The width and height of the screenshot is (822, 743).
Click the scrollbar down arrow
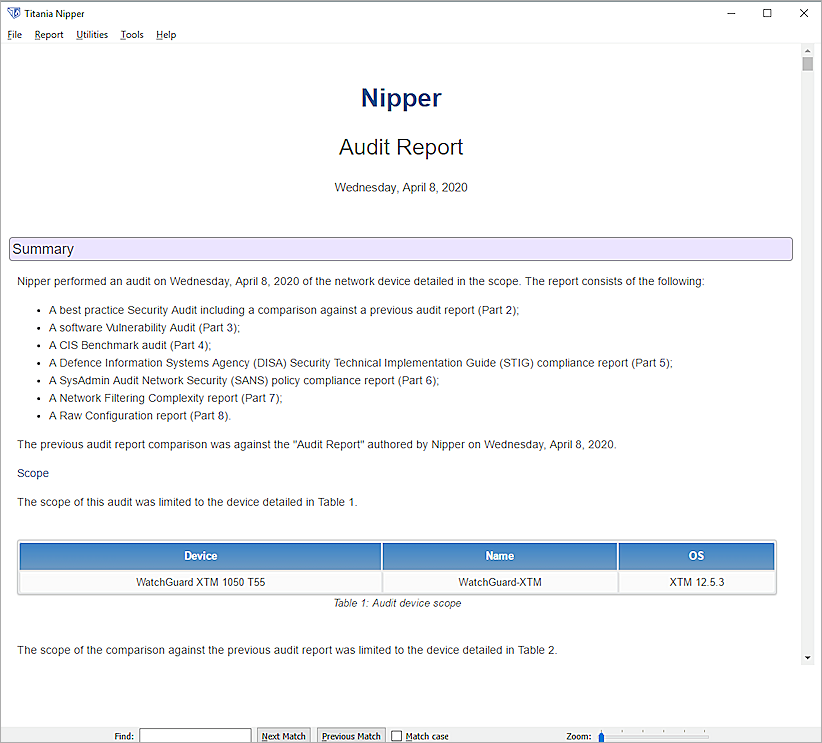coord(807,657)
